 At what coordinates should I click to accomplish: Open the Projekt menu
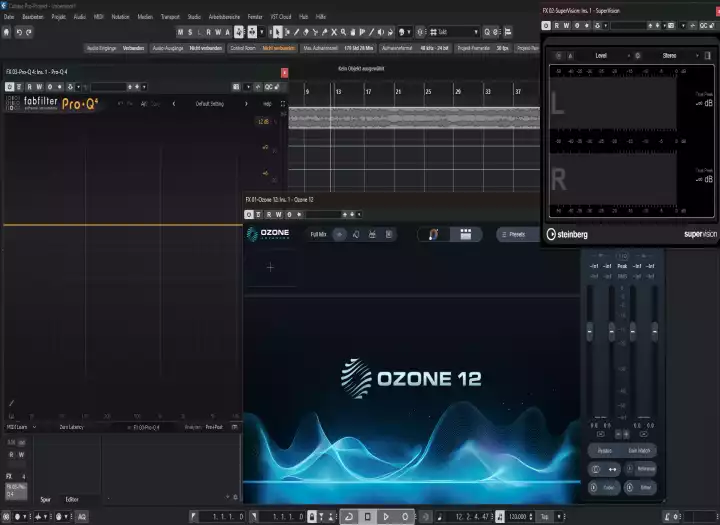[58, 17]
